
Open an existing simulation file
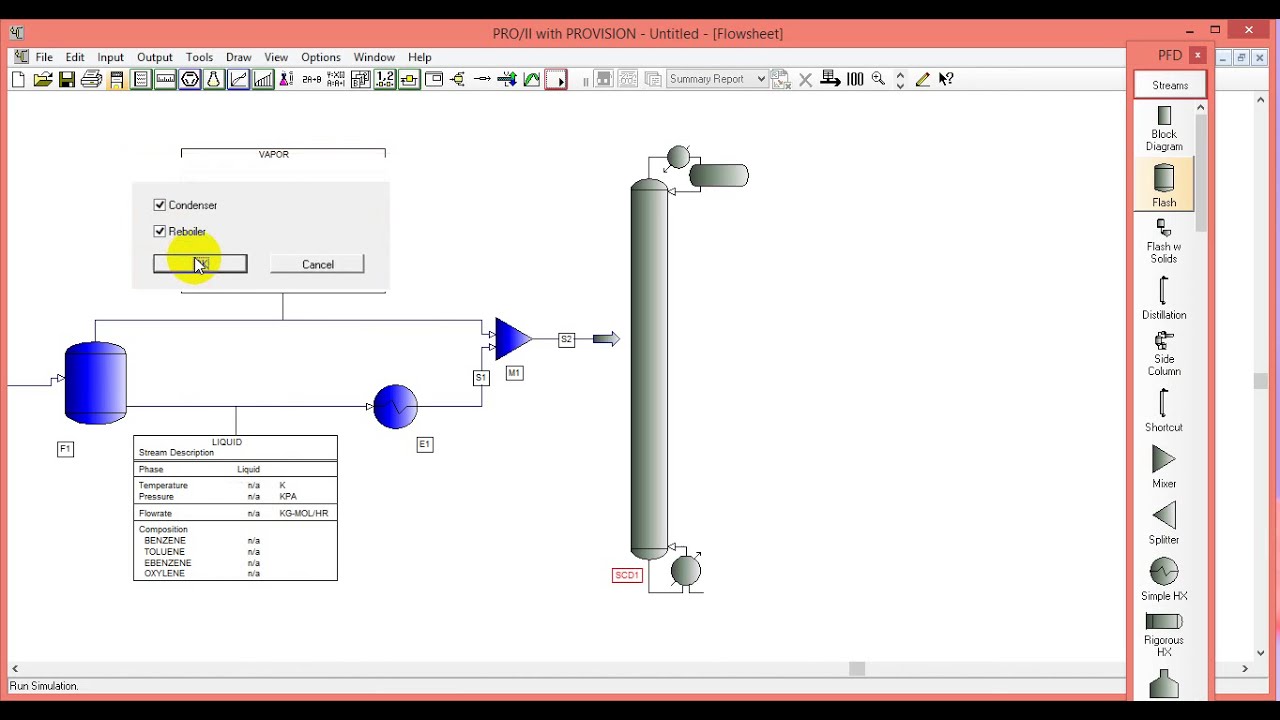43,80
